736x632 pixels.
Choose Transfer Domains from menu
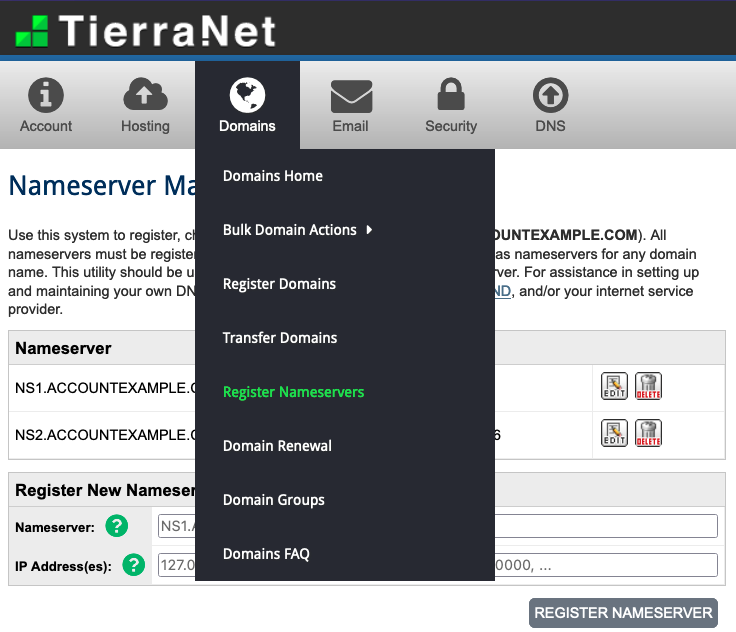[x=280, y=338]
